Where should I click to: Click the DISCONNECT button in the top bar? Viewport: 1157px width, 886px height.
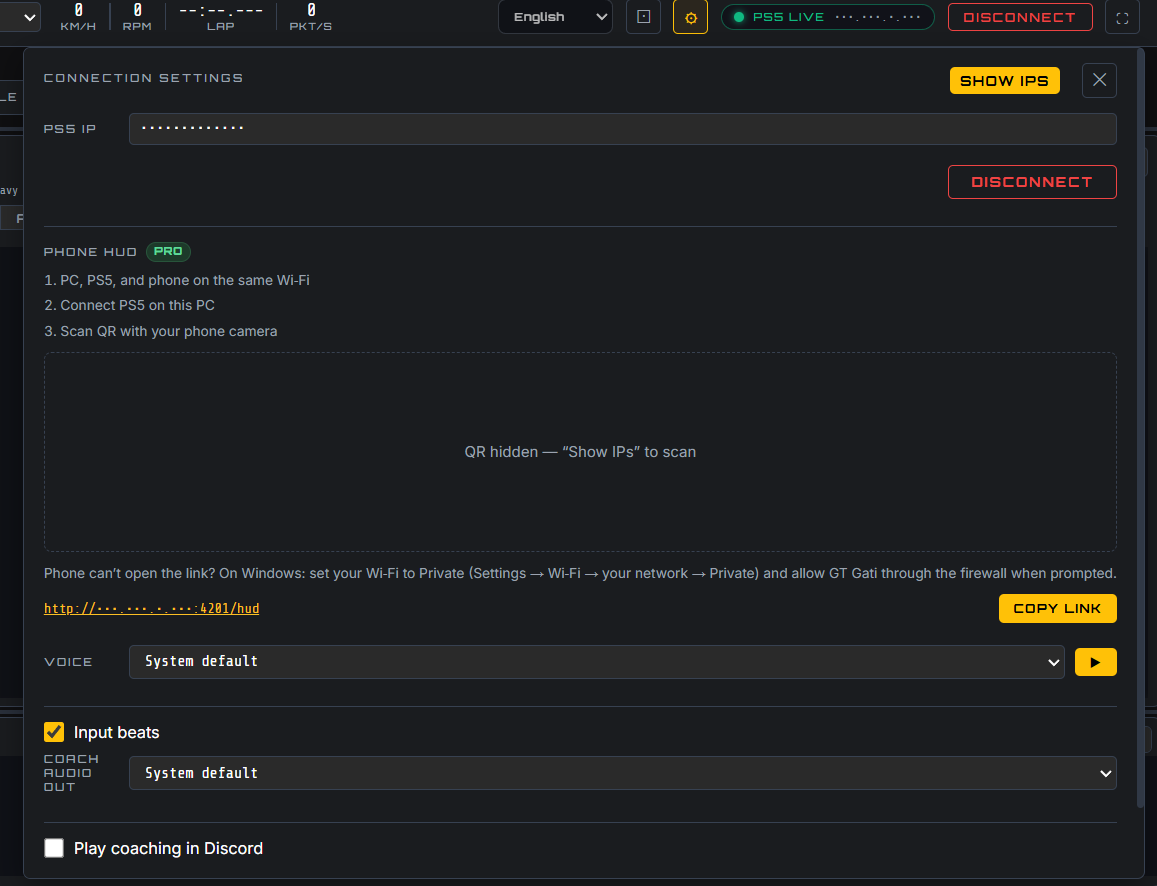pos(1020,17)
